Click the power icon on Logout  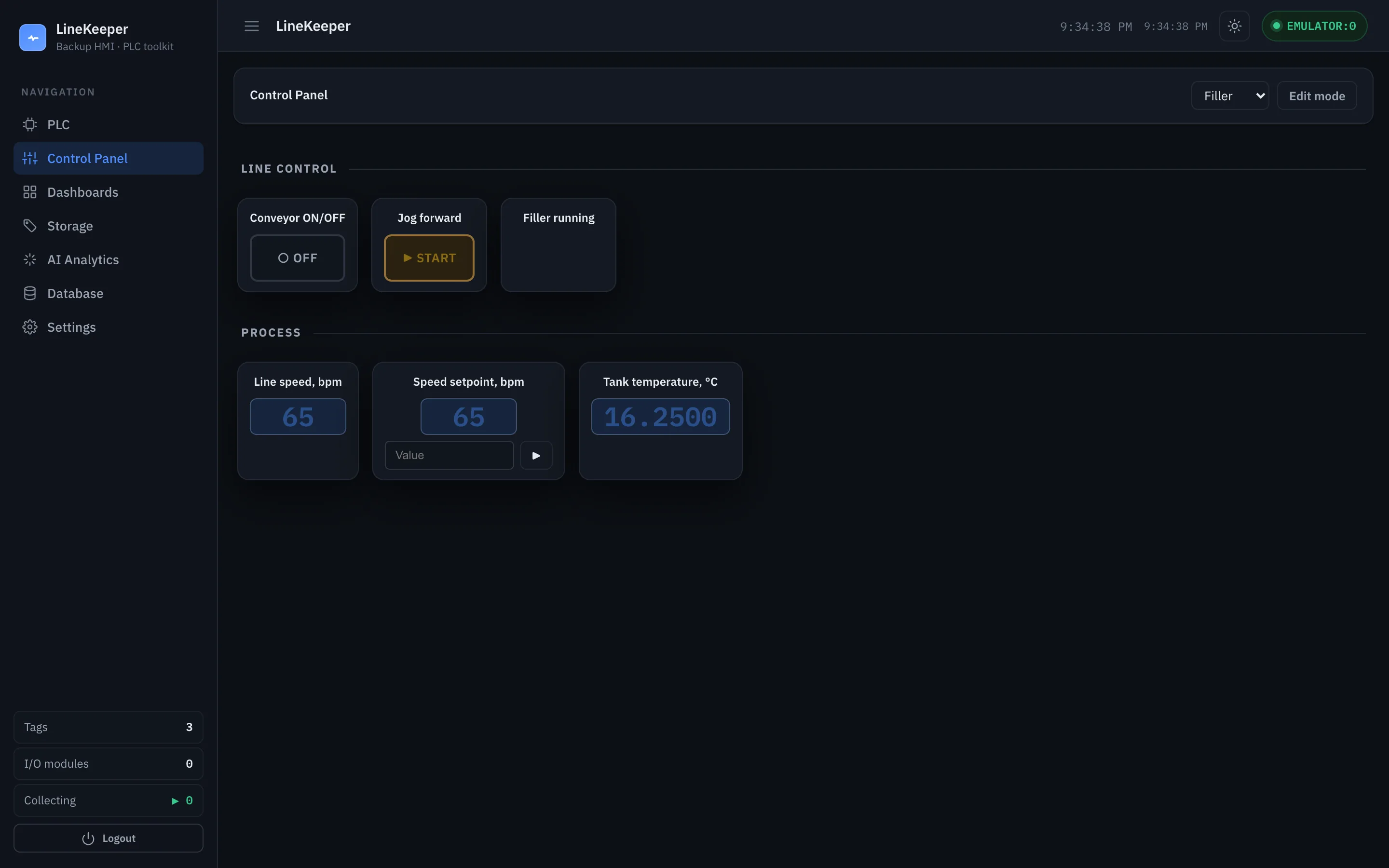(x=88, y=839)
